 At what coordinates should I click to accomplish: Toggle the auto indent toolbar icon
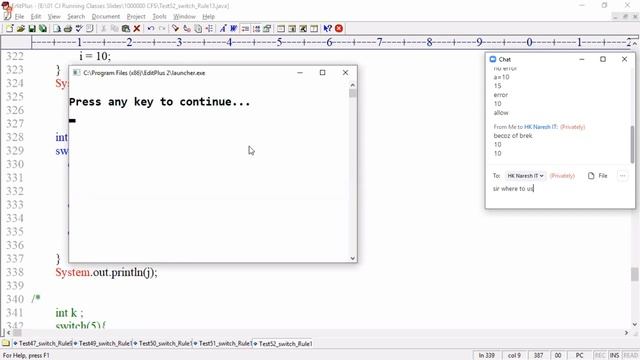pos(245,29)
